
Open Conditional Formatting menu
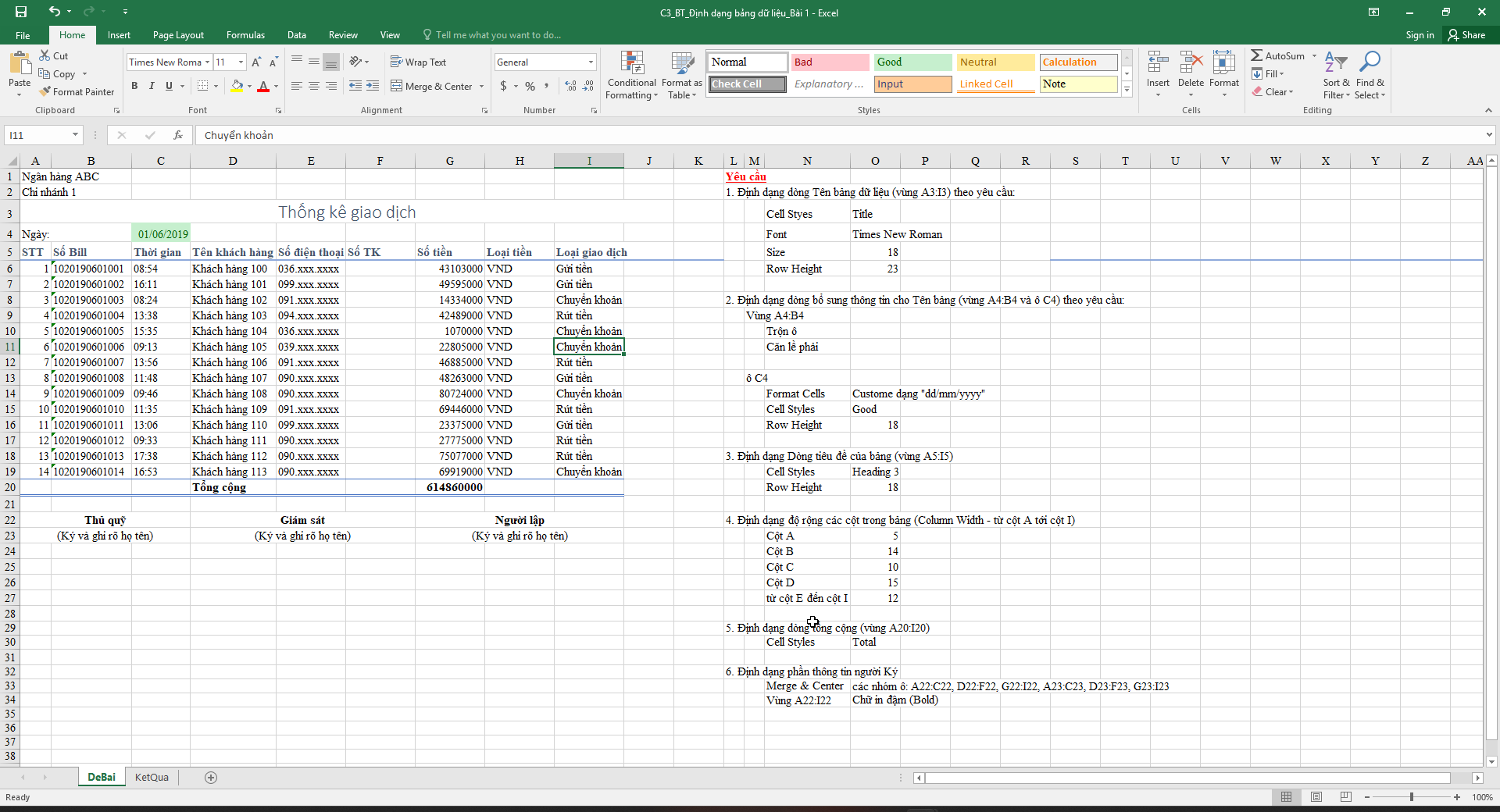pos(631,76)
